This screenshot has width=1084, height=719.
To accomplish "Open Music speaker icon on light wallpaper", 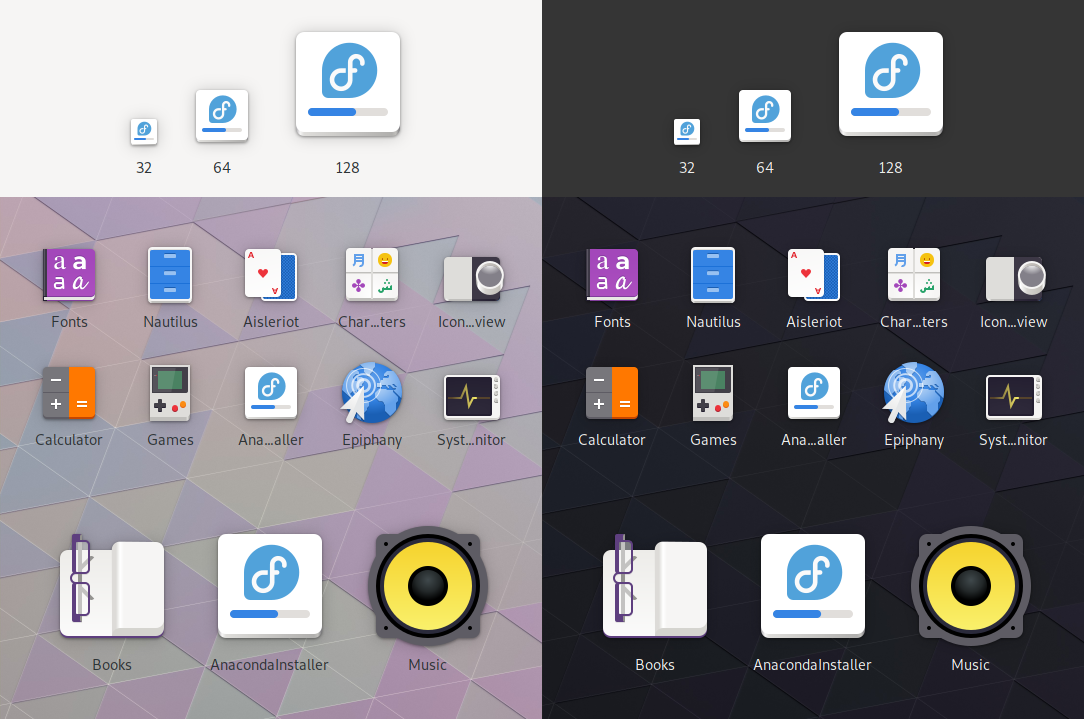I will pyautogui.click(x=428, y=586).
